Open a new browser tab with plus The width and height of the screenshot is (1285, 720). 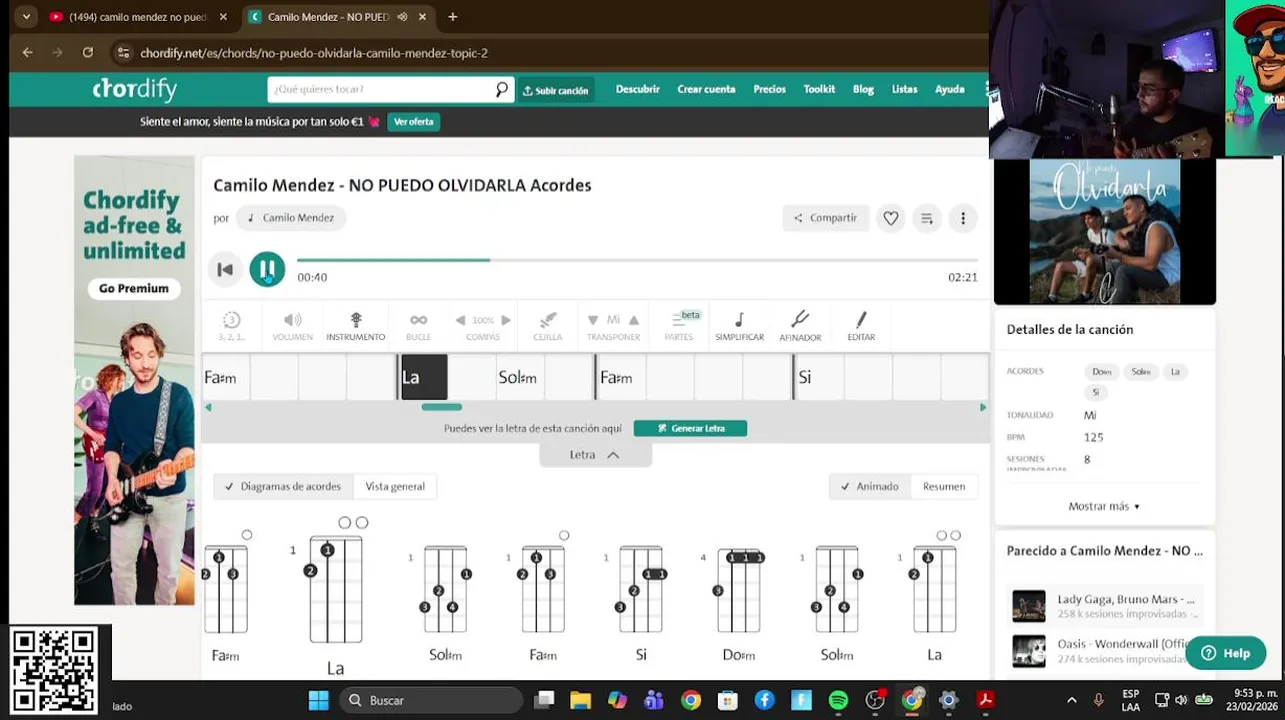pos(453,17)
